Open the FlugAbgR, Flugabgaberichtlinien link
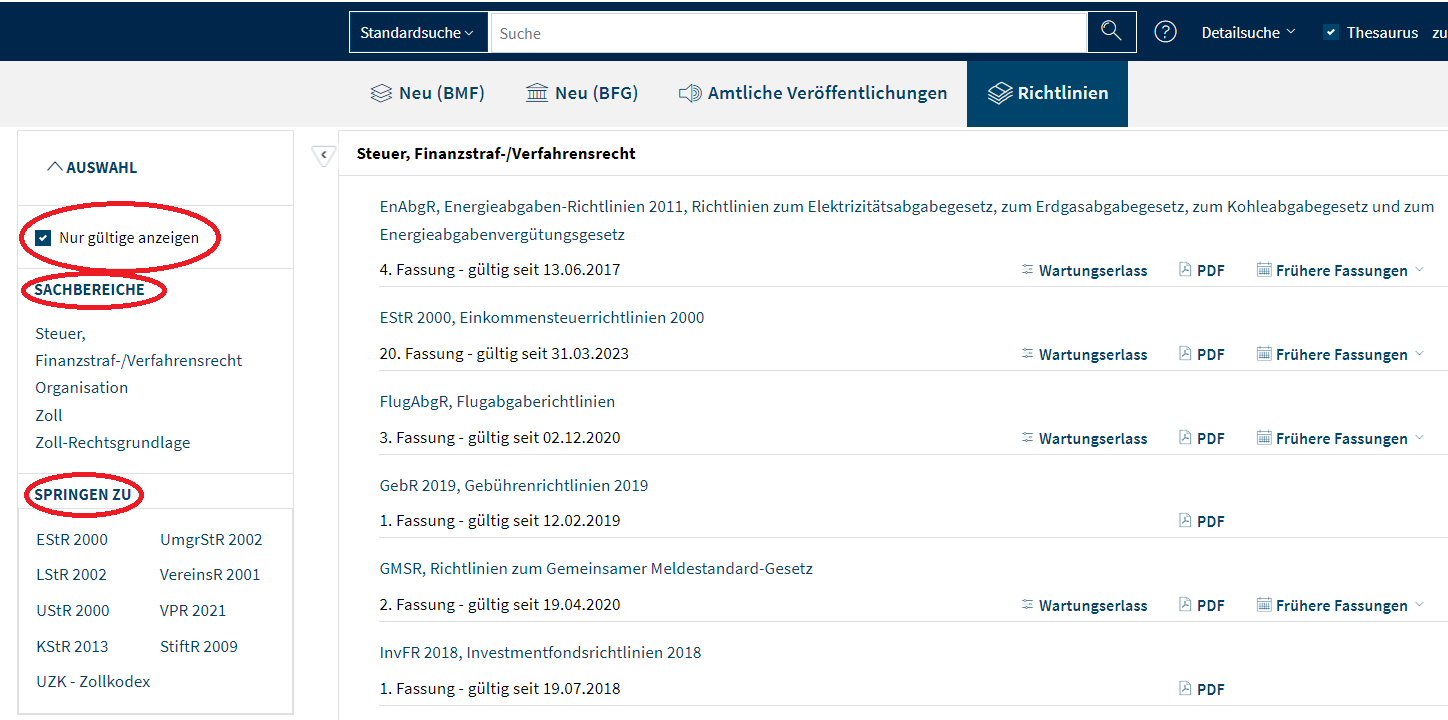 click(497, 401)
